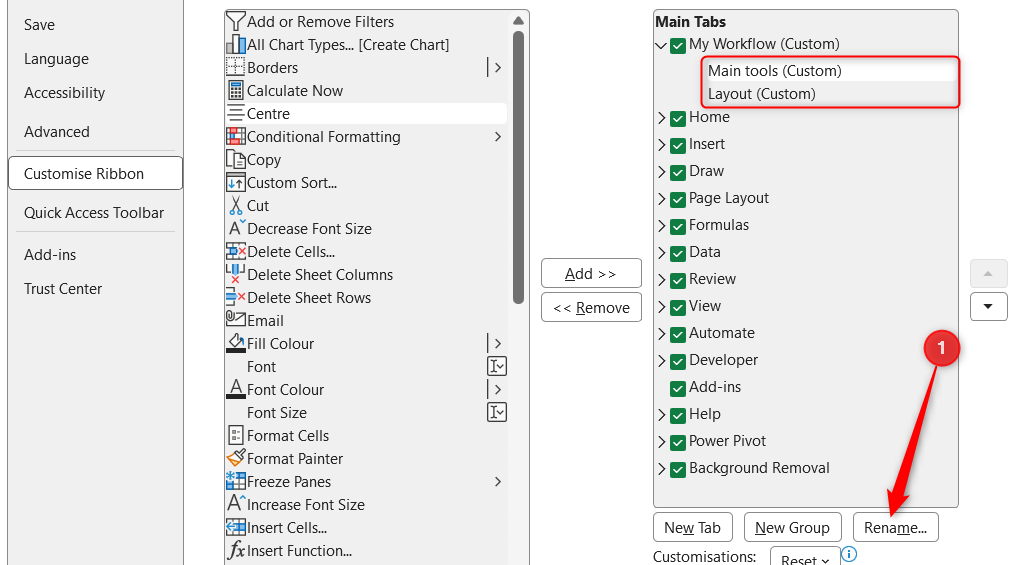
Task: Uncheck the Insert tab checkbox
Action: coord(678,146)
